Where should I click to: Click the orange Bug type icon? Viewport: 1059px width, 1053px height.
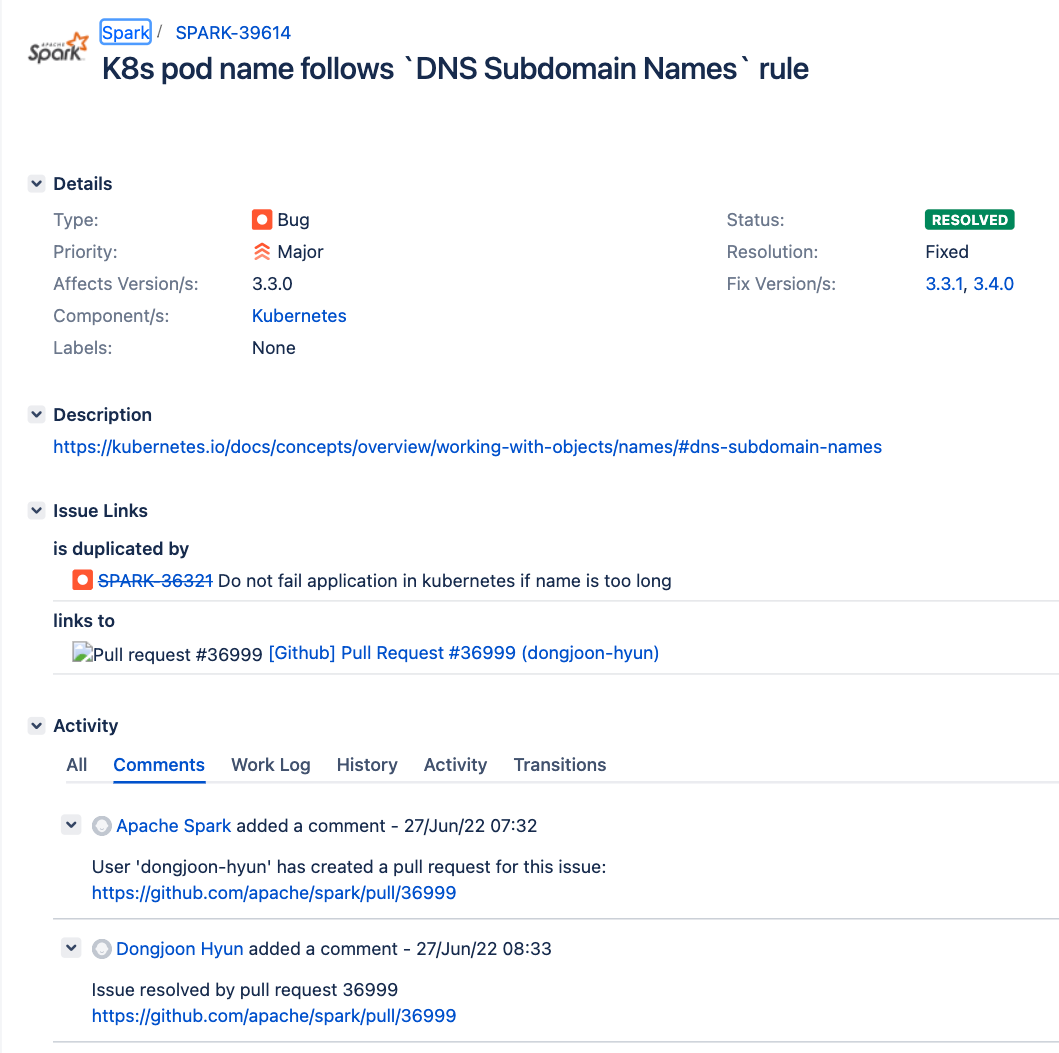pyautogui.click(x=262, y=219)
